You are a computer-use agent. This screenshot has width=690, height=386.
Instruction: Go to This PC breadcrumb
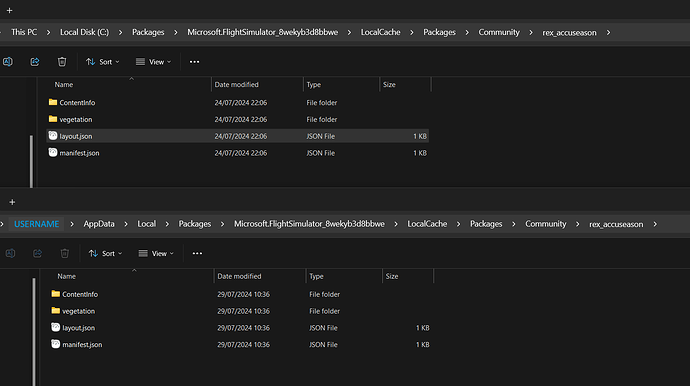tap(24, 32)
